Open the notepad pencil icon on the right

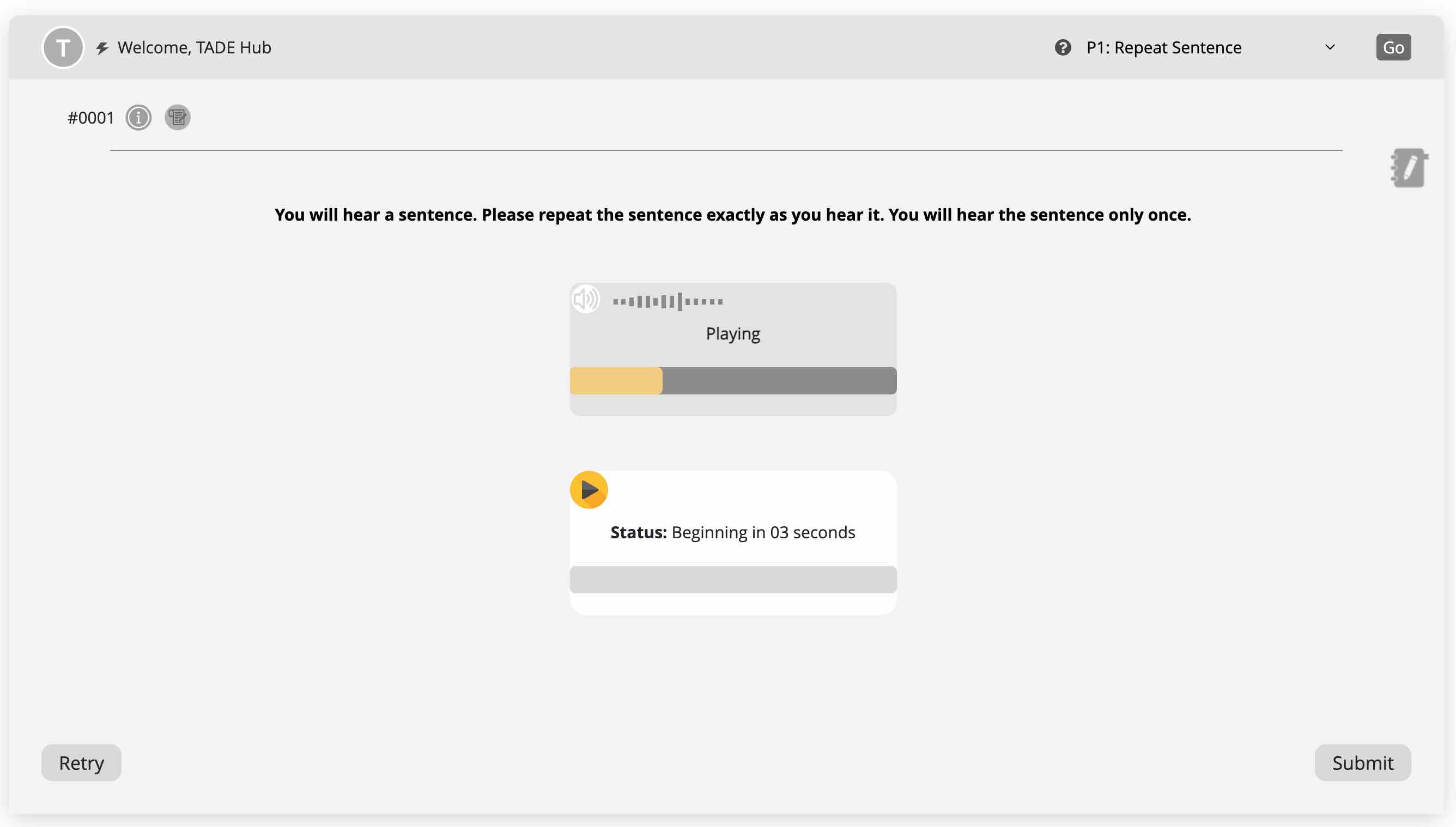coord(1410,168)
